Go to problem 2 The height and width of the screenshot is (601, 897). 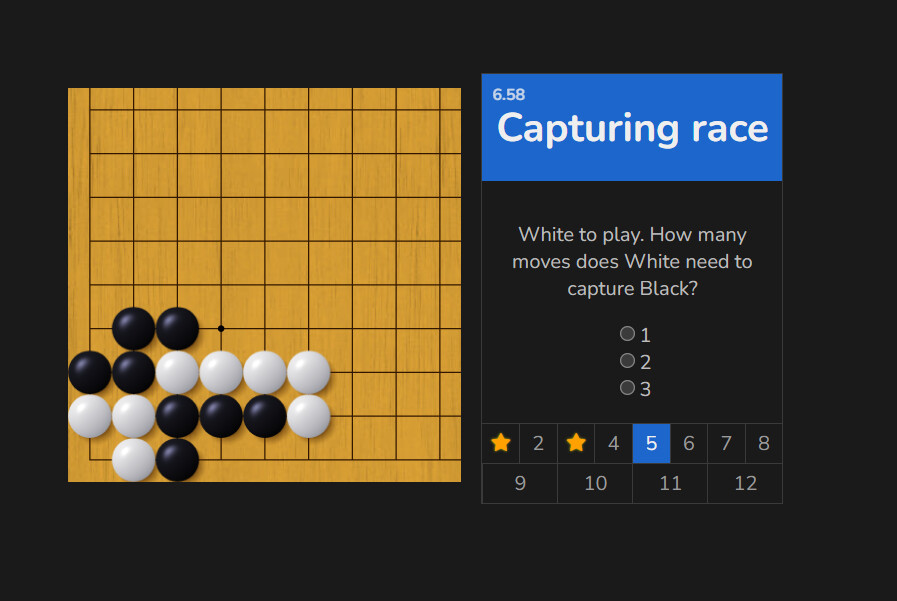(x=538, y=443)
